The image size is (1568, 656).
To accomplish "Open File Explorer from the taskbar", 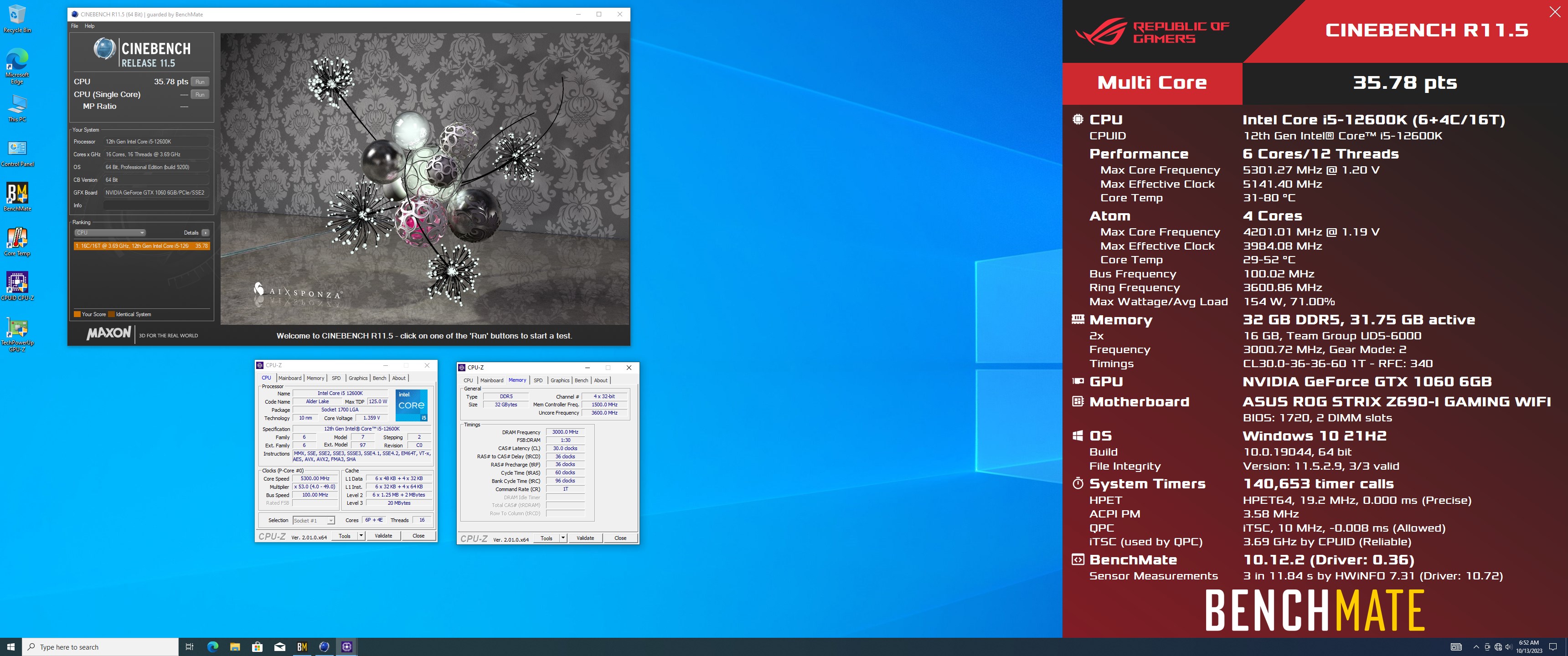I will 235,647.
